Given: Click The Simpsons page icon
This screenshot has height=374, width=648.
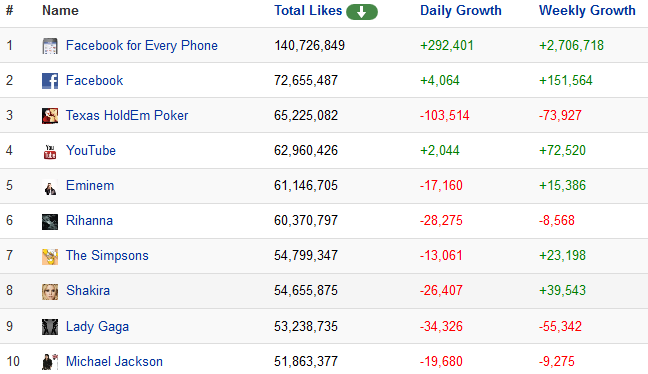Looking at the screenshot, I should click(x=50, y=257).
